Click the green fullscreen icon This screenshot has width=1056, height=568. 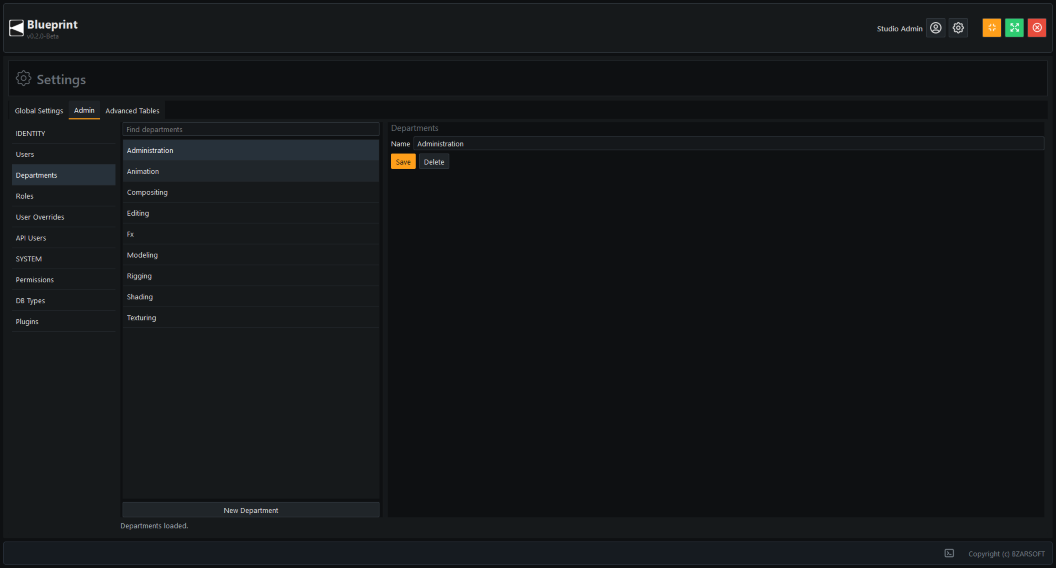click(x=1014, y=28)
